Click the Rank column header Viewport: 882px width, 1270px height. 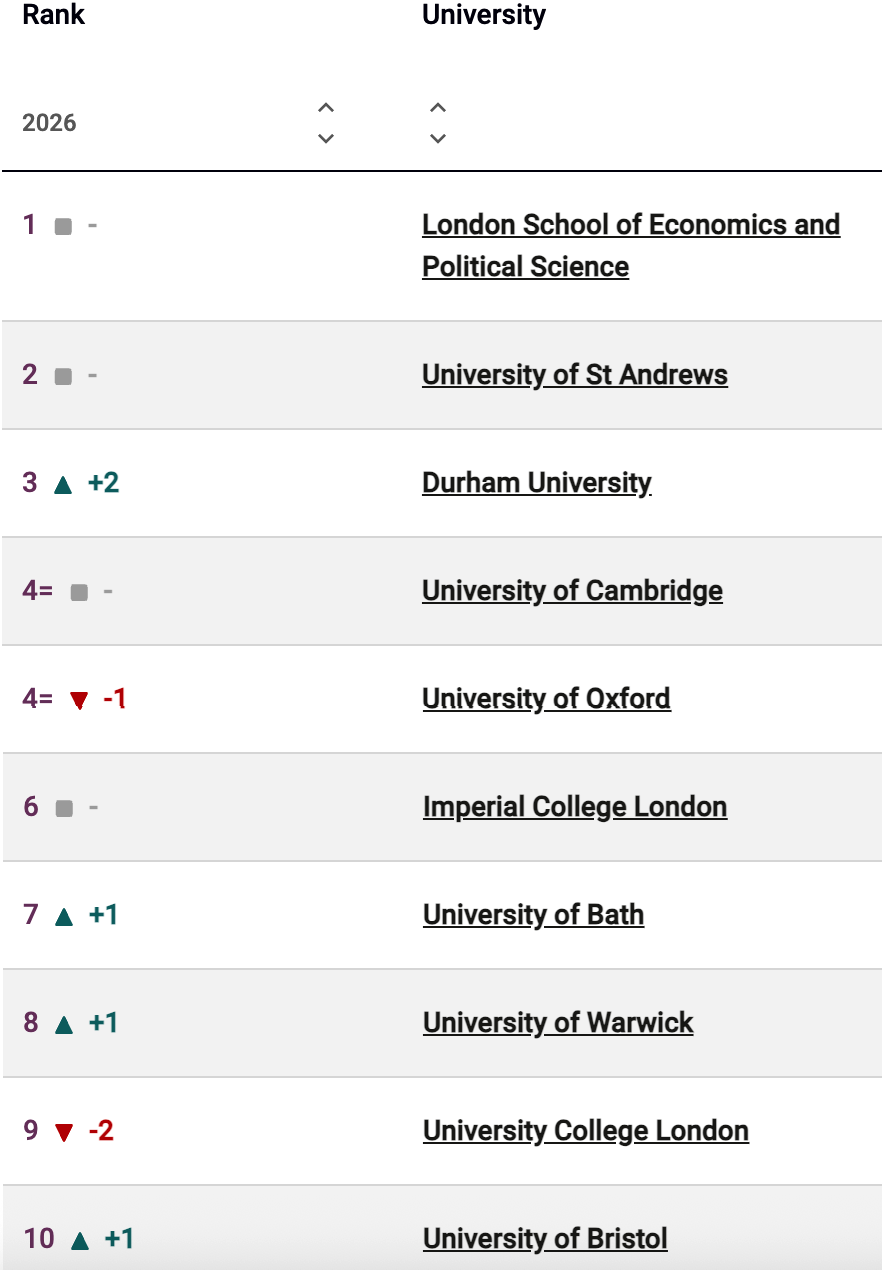pyautogui.click(x=54, y=15)
